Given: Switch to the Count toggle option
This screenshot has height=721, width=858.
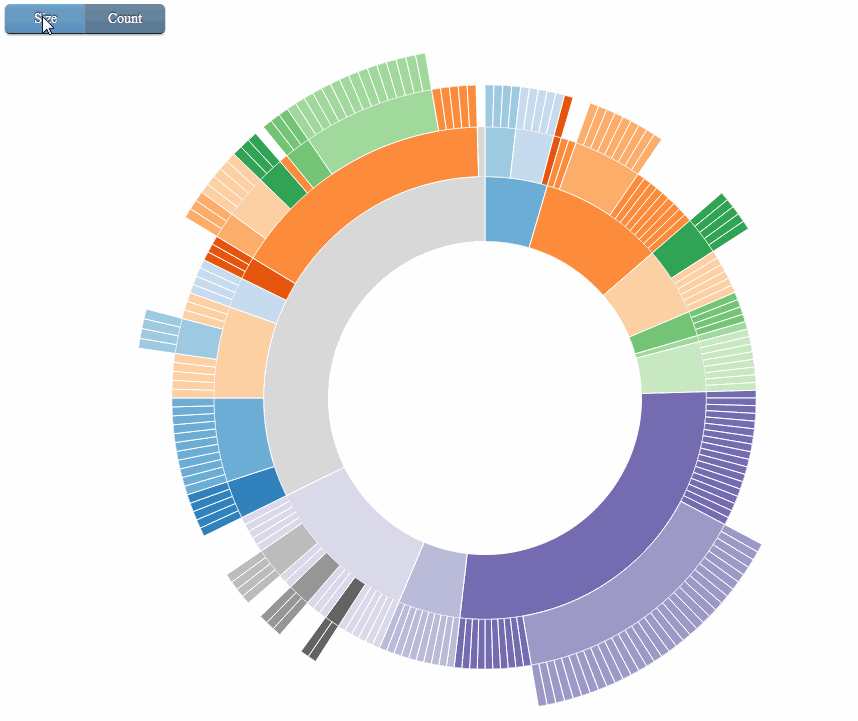Looking at the screenshot, I should pos(124,18).
